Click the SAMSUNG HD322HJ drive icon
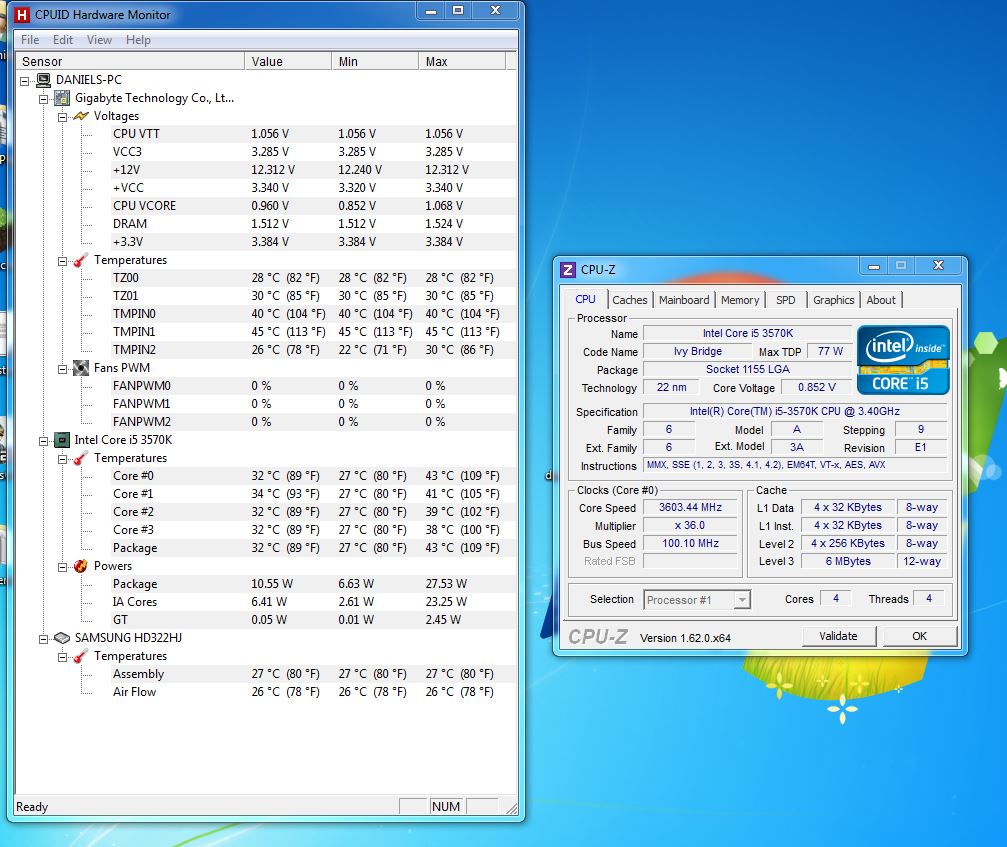Image resolution: width=1007 pixels, height=847 pixels. point(62,638)
